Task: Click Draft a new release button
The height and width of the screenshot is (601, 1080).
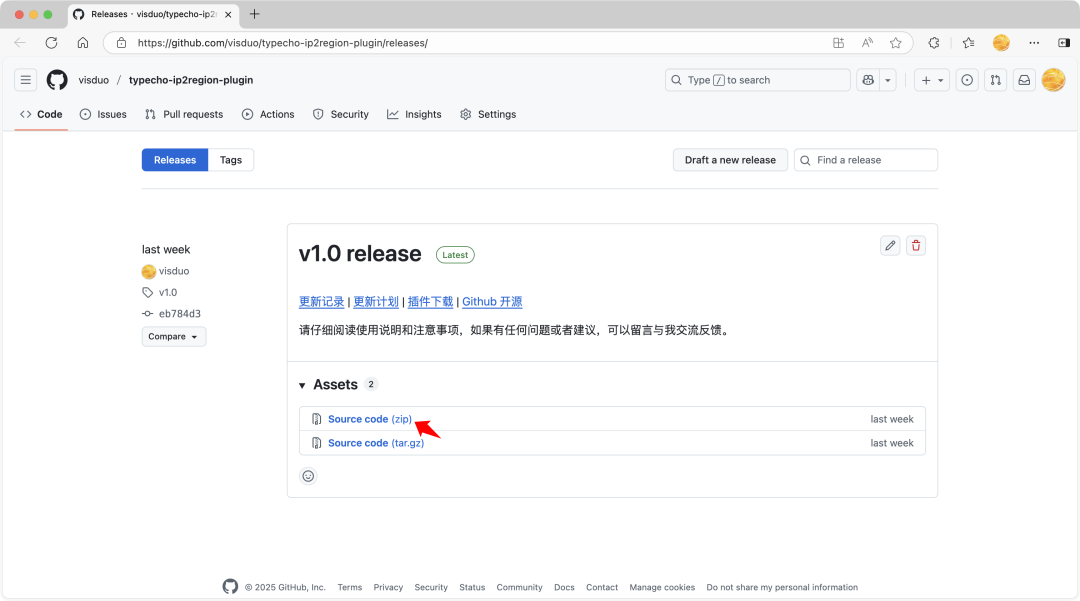Action: coord(730,160)
